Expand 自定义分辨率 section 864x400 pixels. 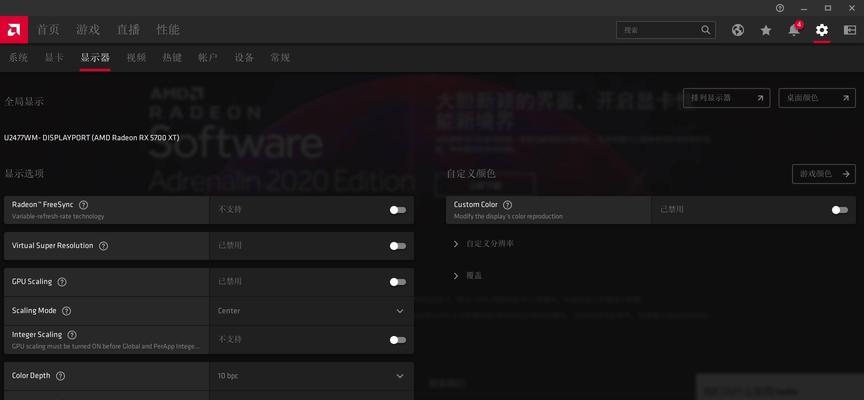click(484, 244)
